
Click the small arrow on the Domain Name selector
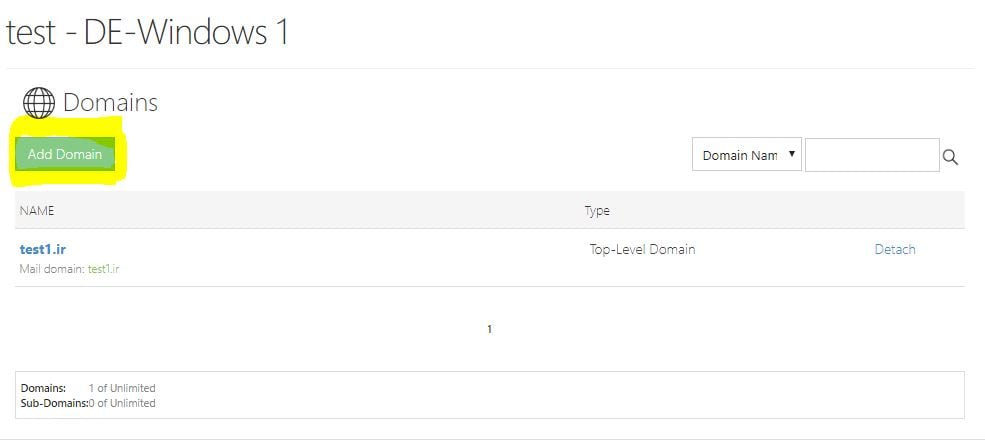tap(792, 154)
